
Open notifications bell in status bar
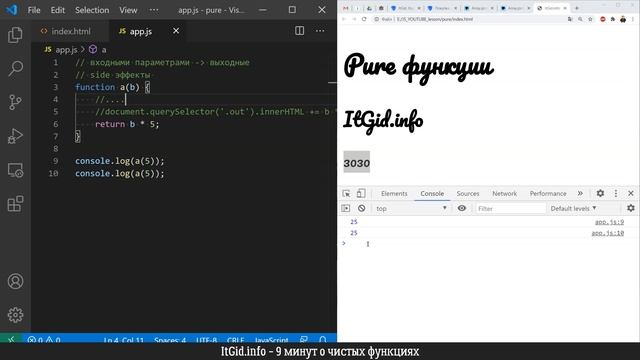point(323,340)
